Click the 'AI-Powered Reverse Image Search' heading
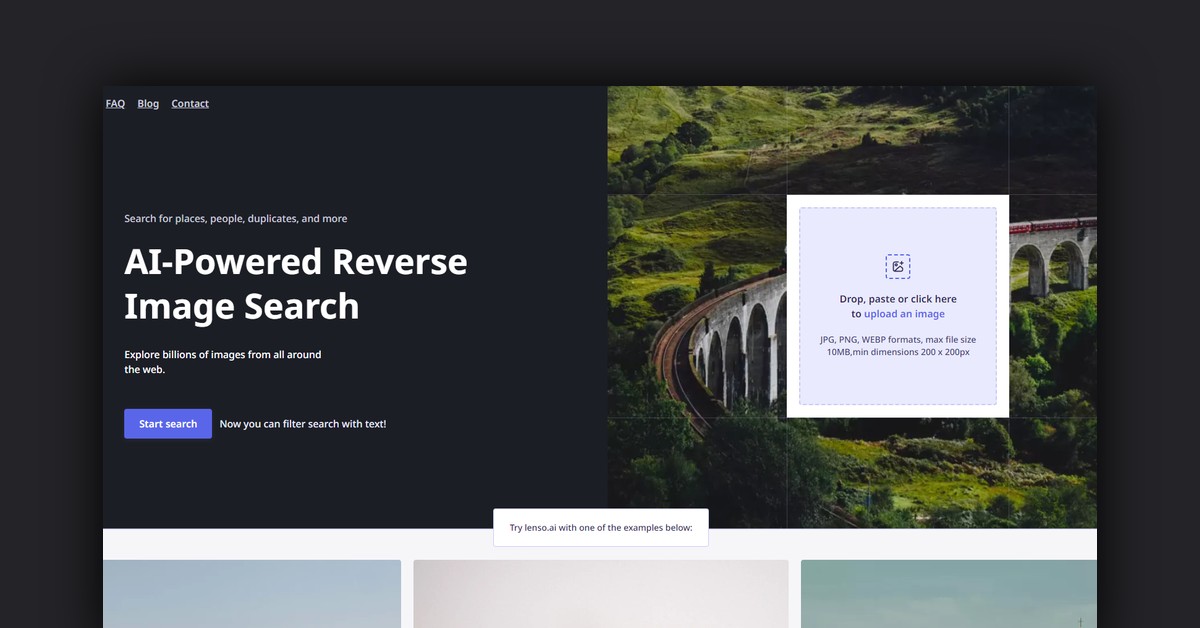The height and width of the screenshot is (628, 1200). (295, 283)
